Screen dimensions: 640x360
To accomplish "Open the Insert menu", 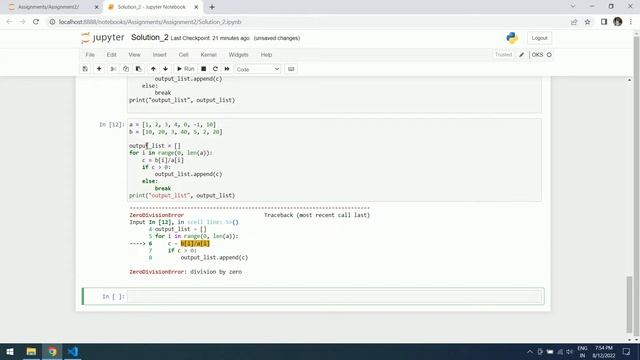I will click(160, 55).
